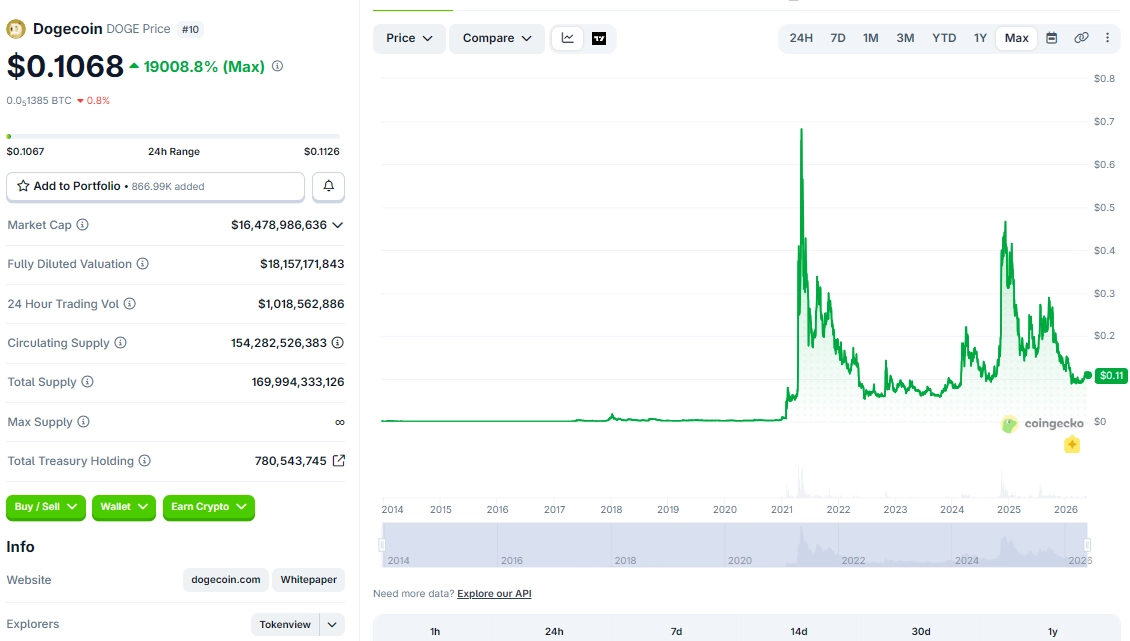The height and width of the screenshot is (641, 1130).
Task: Select the 24H time range
Action: pos(801,38)
